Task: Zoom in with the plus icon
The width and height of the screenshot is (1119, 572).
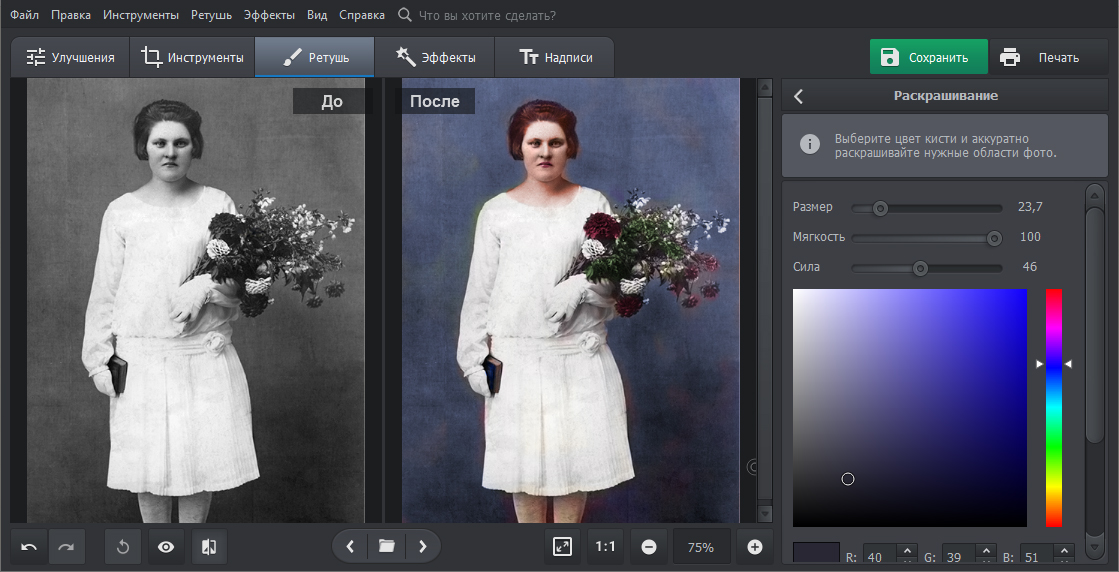Action: [755, 547]
